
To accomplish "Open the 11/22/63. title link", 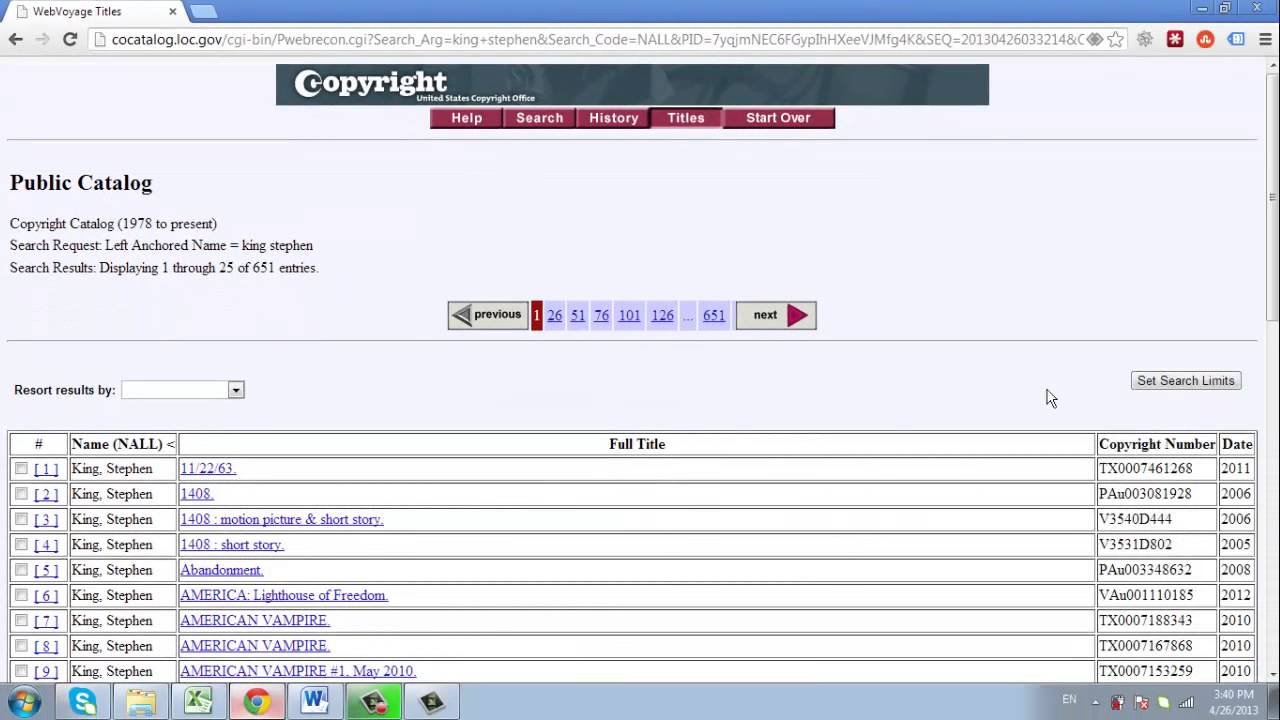I will coord(208,468).
